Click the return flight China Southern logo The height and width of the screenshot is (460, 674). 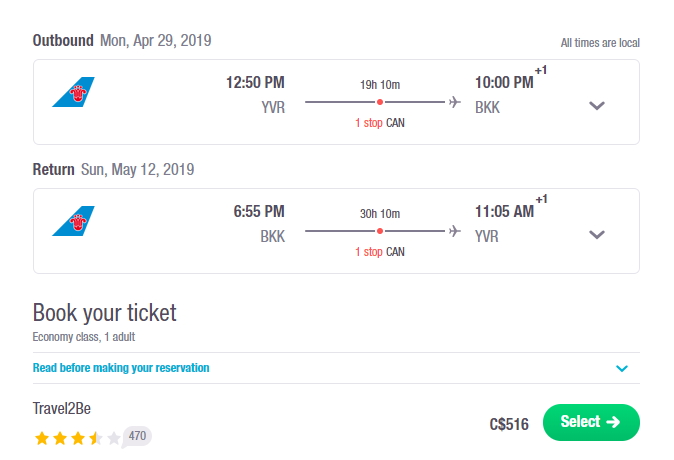pos(74,221)
